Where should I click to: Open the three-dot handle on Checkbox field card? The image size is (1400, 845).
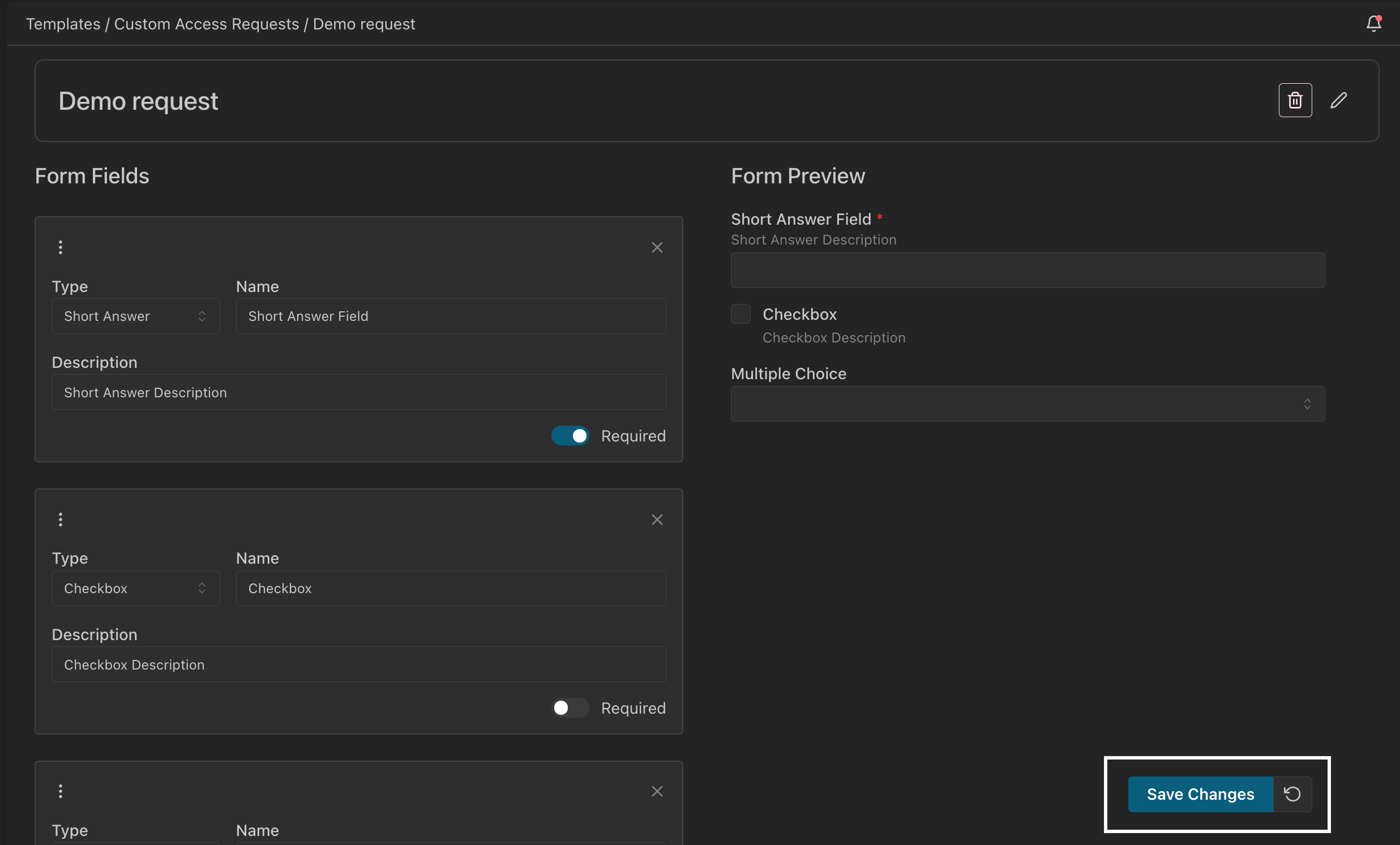point(60,519)
